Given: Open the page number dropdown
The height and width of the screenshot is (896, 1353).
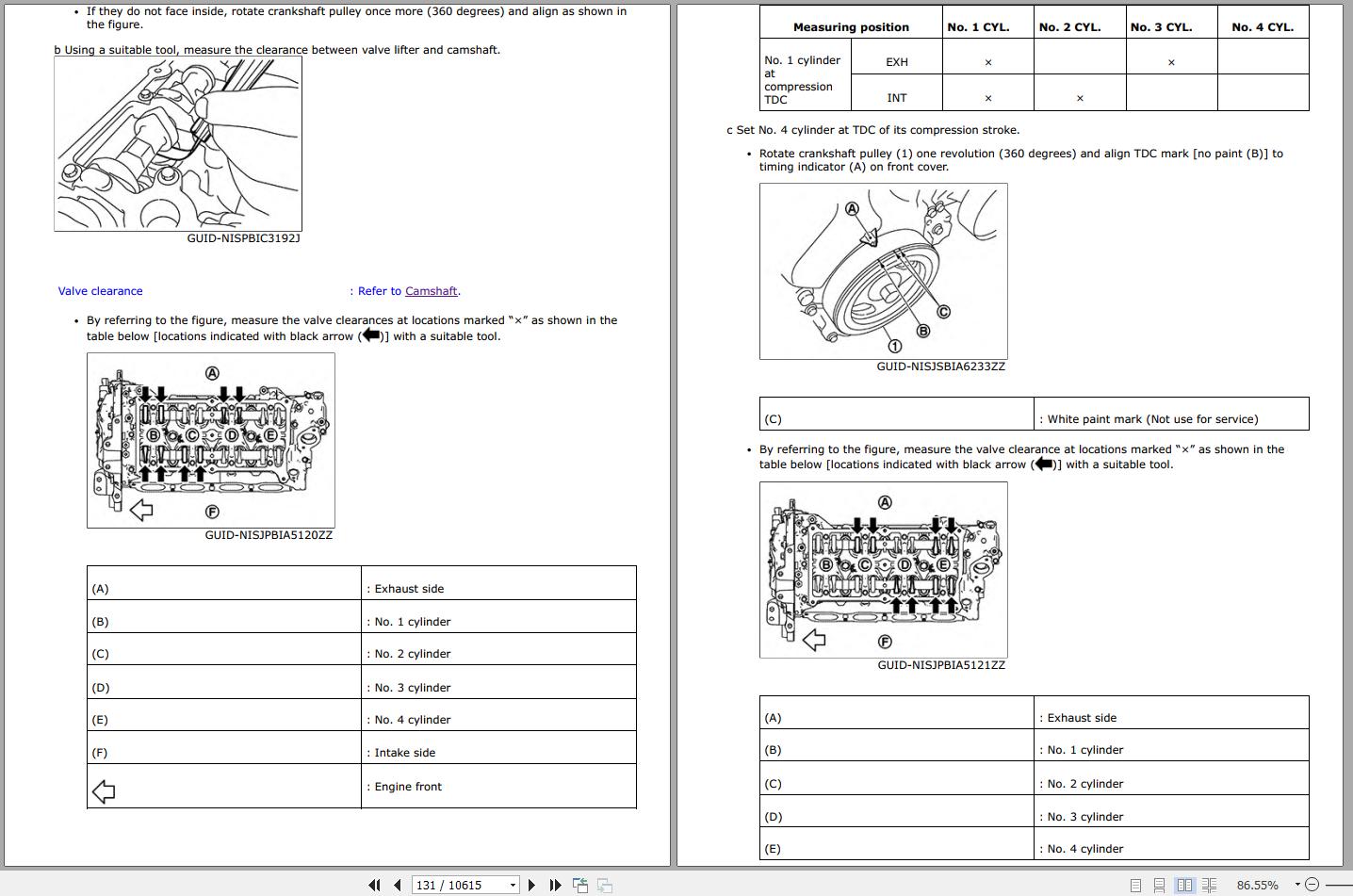Looking at the screenshot, I should [x=513, y=885].
